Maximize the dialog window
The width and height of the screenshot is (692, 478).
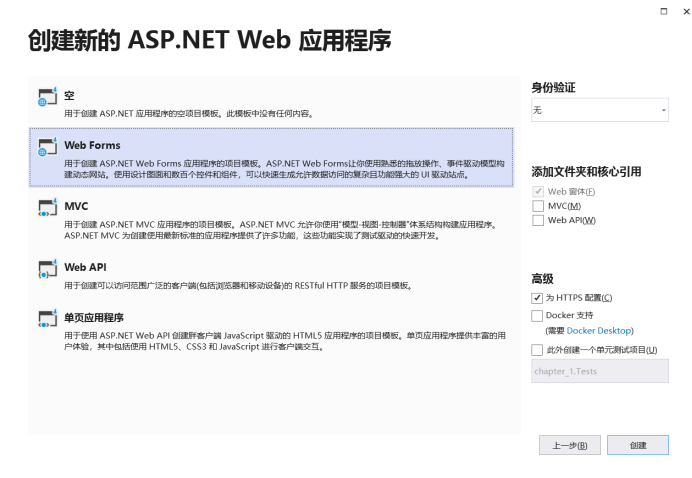click(x=663, y=11)
